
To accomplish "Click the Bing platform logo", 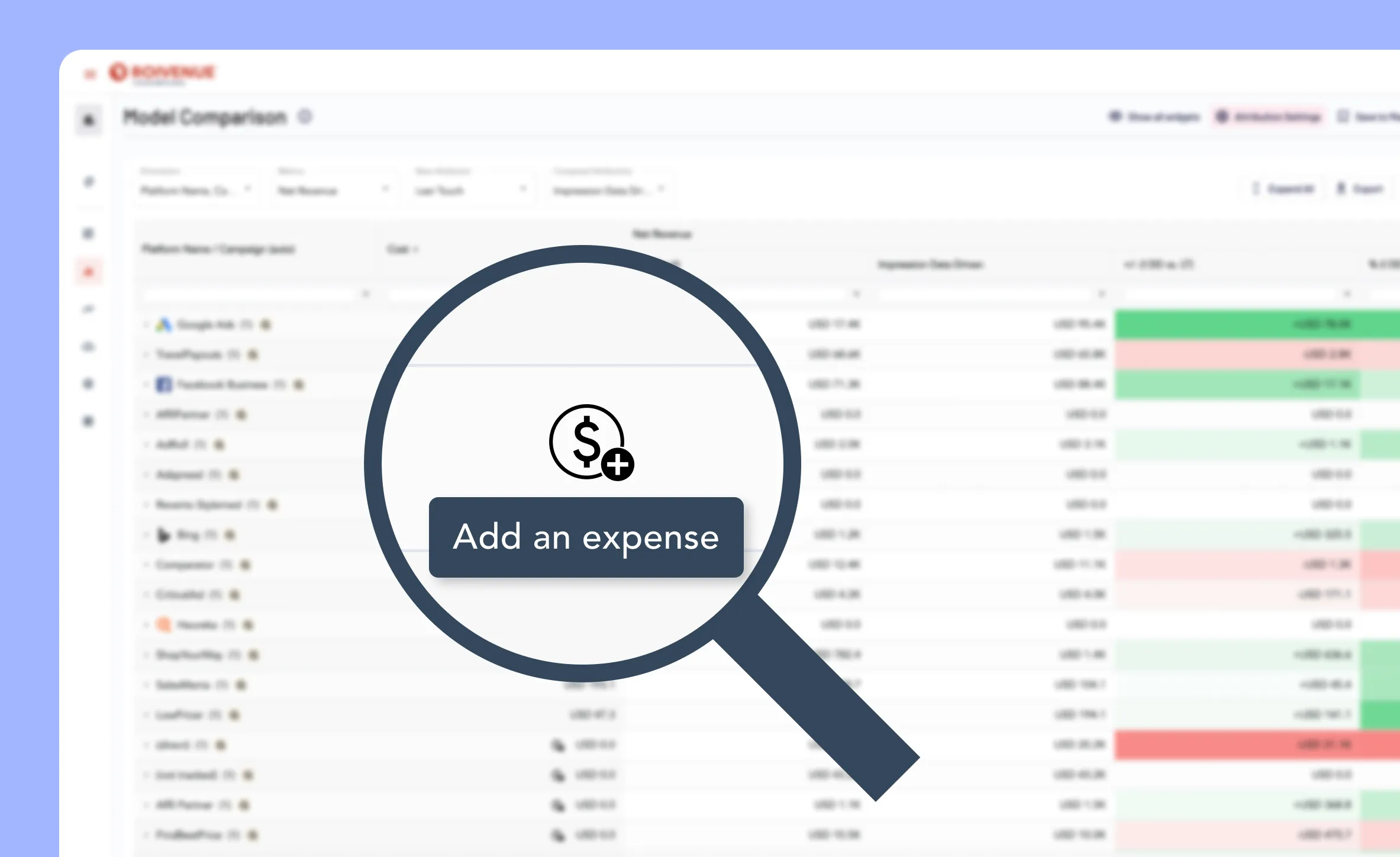I will [163, 535].
